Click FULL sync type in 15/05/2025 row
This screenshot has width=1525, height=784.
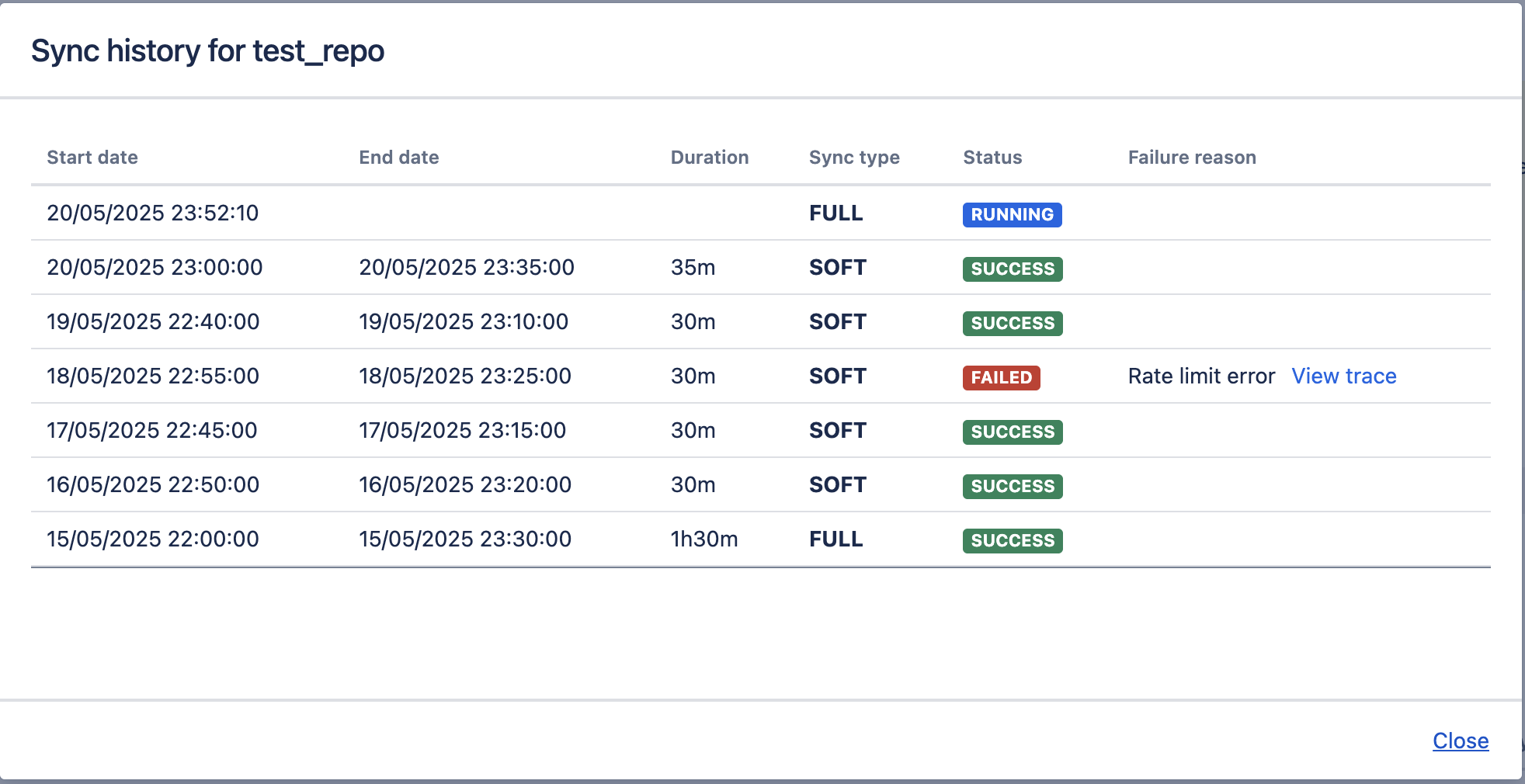[x=835, y=539]
